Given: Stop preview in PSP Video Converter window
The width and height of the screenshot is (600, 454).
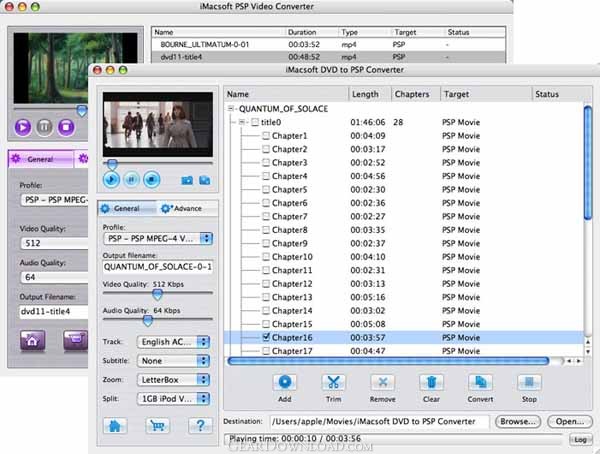Looking at the screenshot, I should pos(66,127).
